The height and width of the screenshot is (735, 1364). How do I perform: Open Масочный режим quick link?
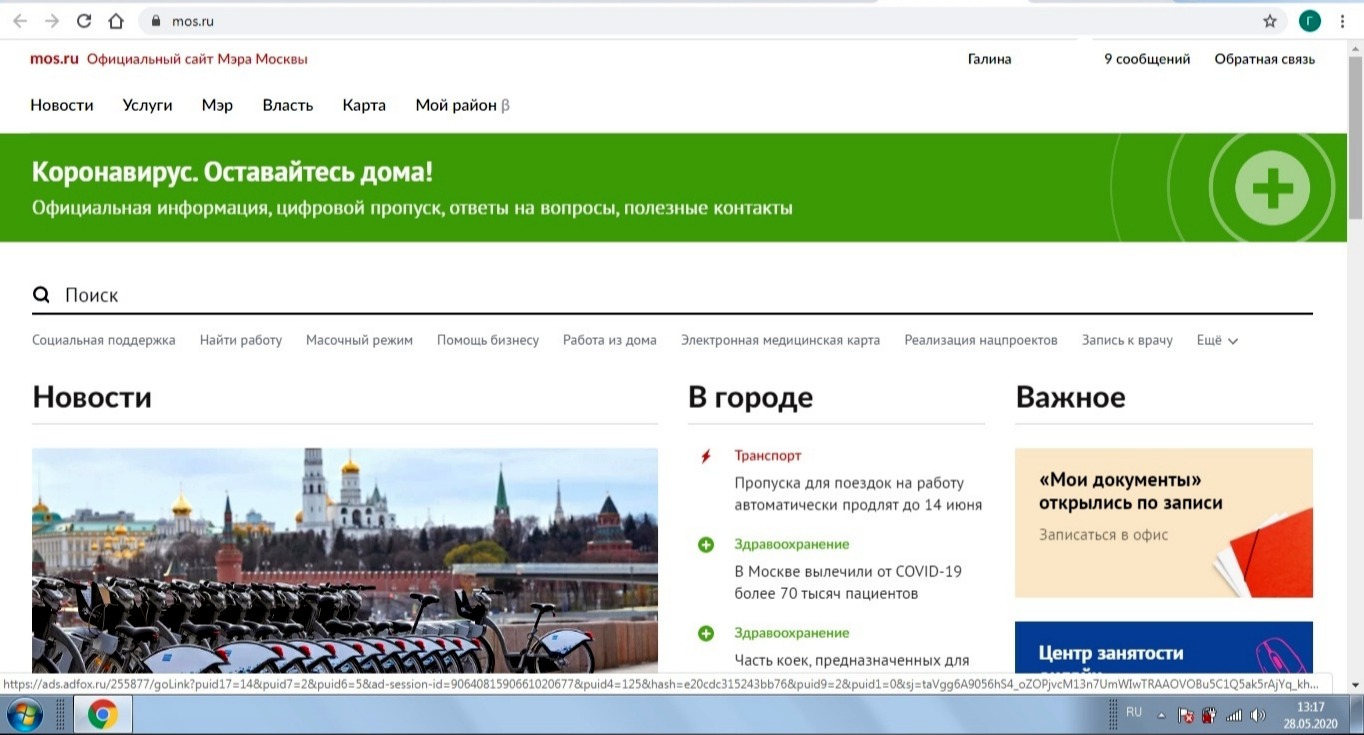click(x=359, y=340)
